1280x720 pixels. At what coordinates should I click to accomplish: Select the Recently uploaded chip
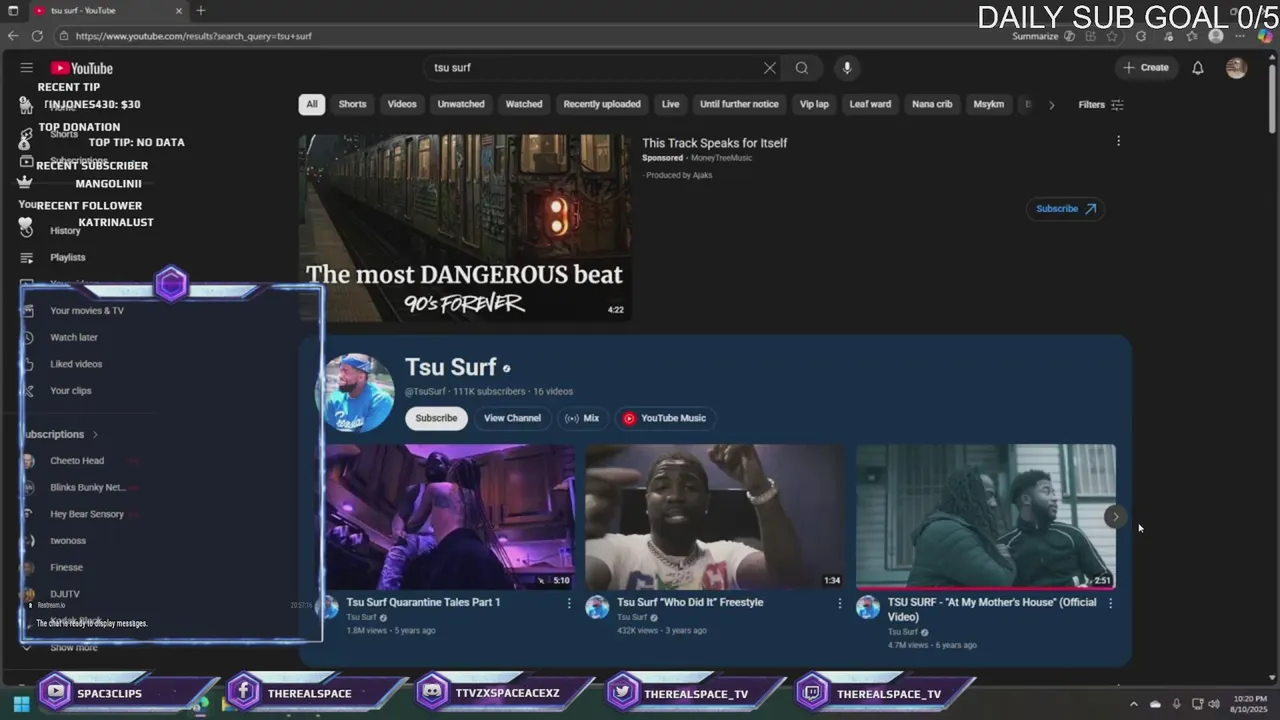coord(602,104)
